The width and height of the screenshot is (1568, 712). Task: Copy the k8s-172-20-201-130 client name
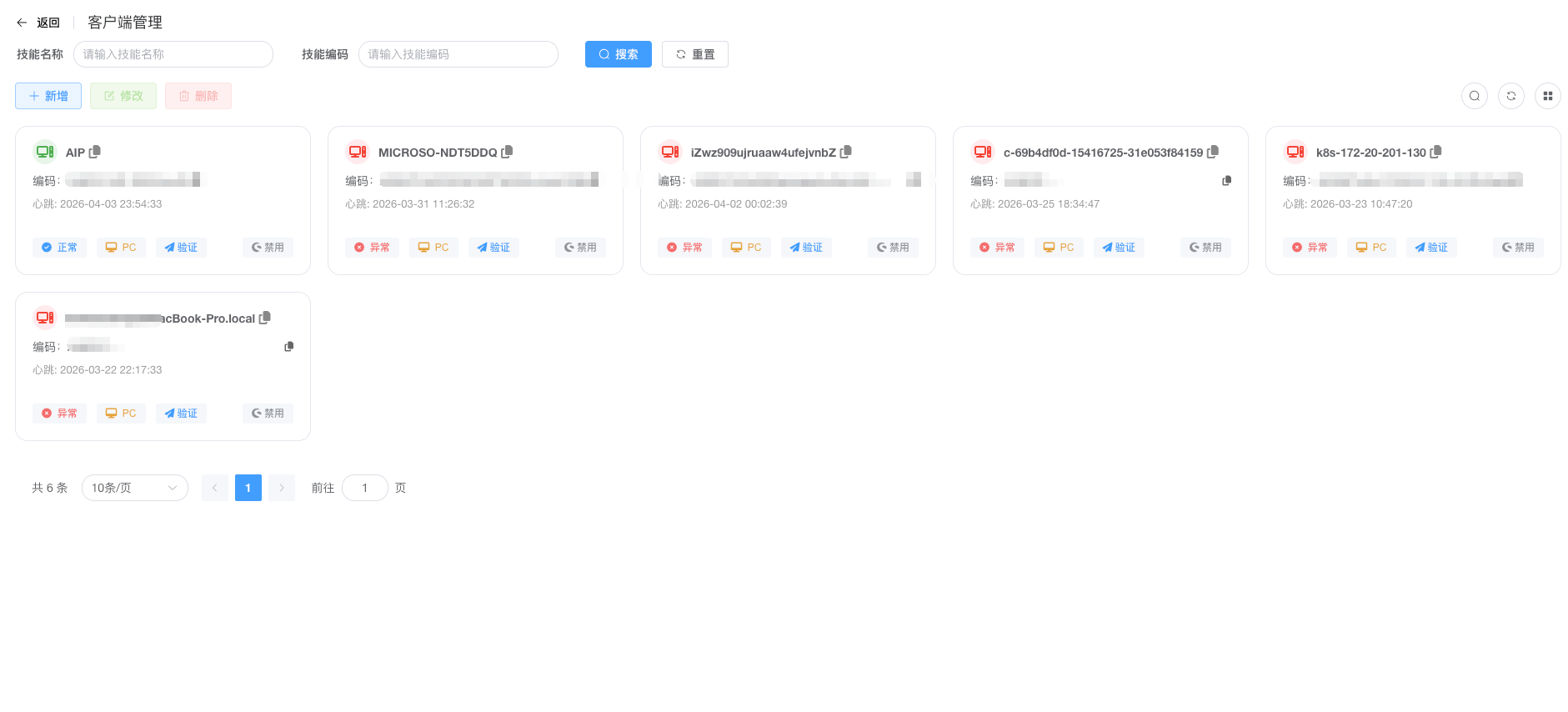(x=1435, y=152)
